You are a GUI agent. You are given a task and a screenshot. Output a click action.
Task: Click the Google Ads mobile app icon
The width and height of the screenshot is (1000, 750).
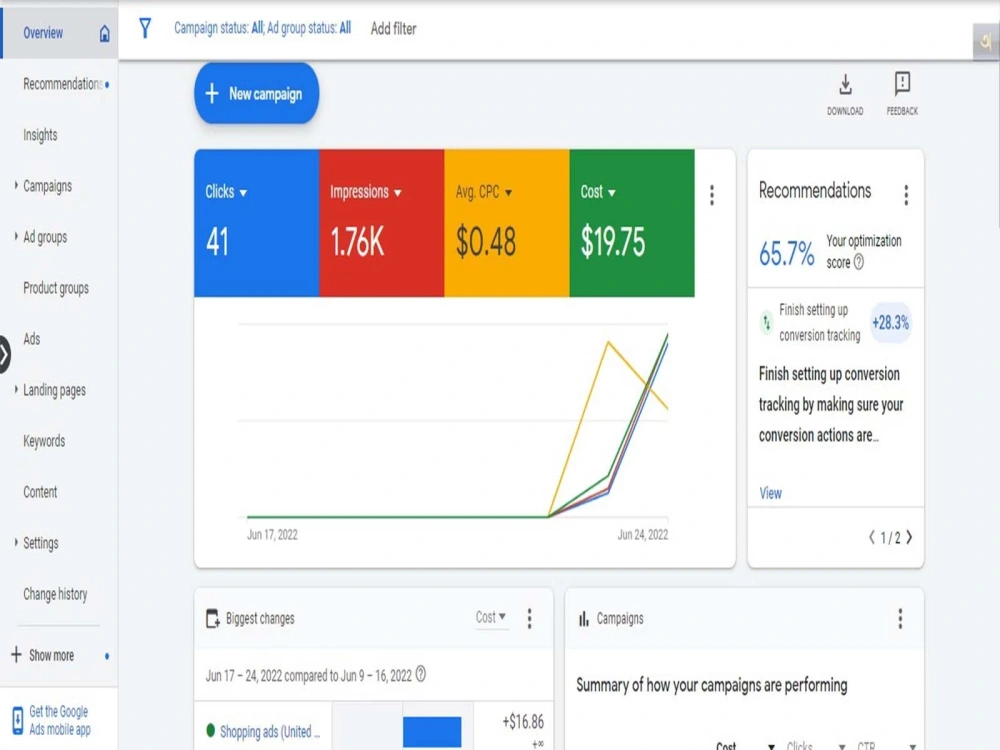click(18, 721)
